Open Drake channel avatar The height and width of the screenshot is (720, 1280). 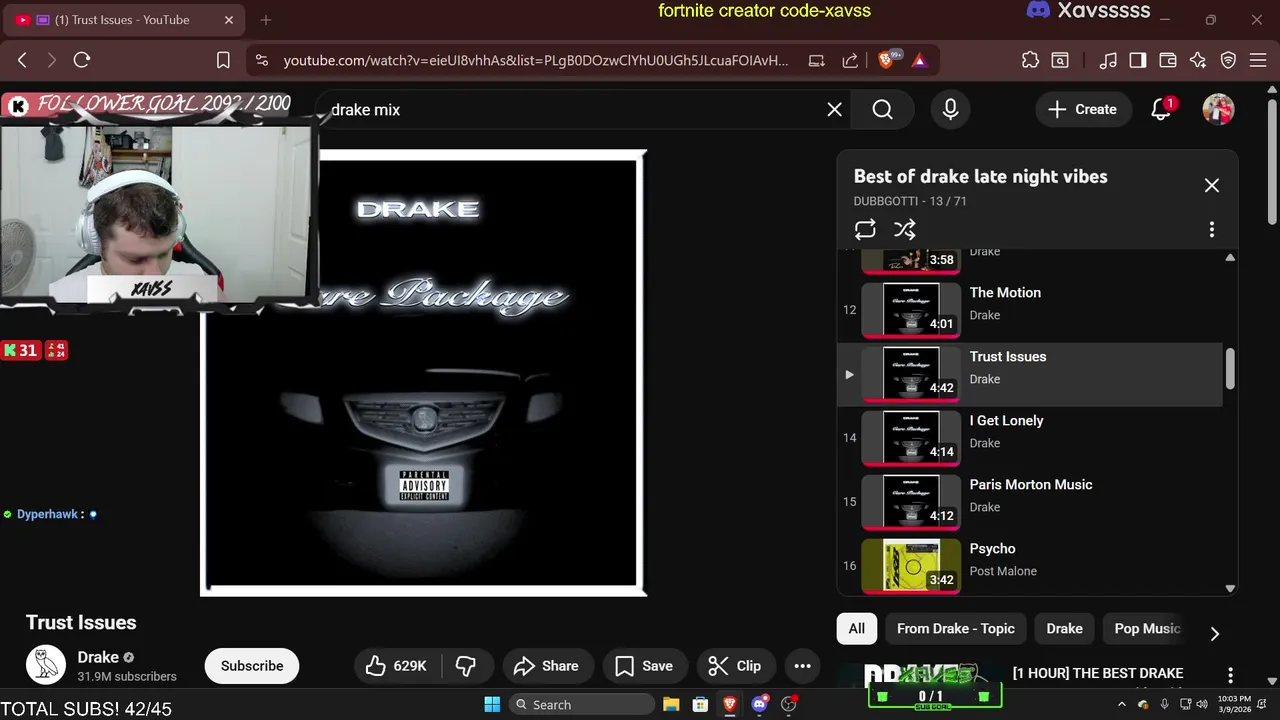pos(46,665)
